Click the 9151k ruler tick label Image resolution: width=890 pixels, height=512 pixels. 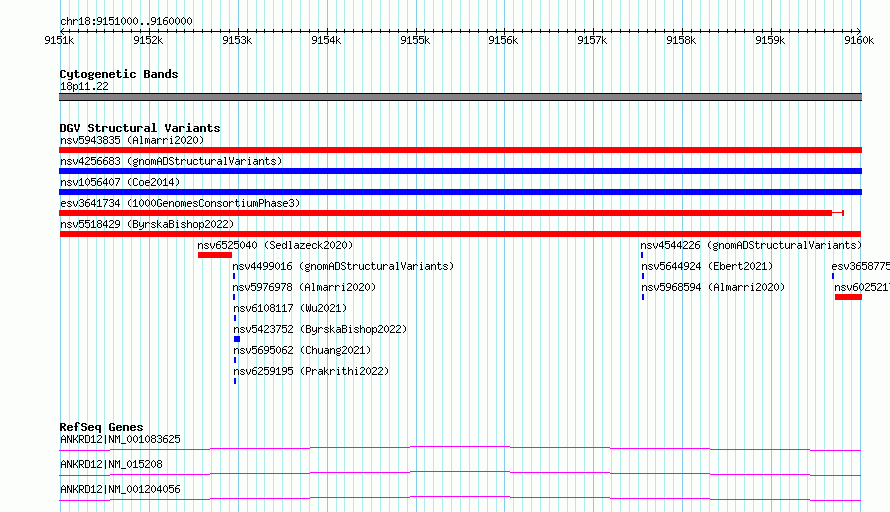pos(59,40)
